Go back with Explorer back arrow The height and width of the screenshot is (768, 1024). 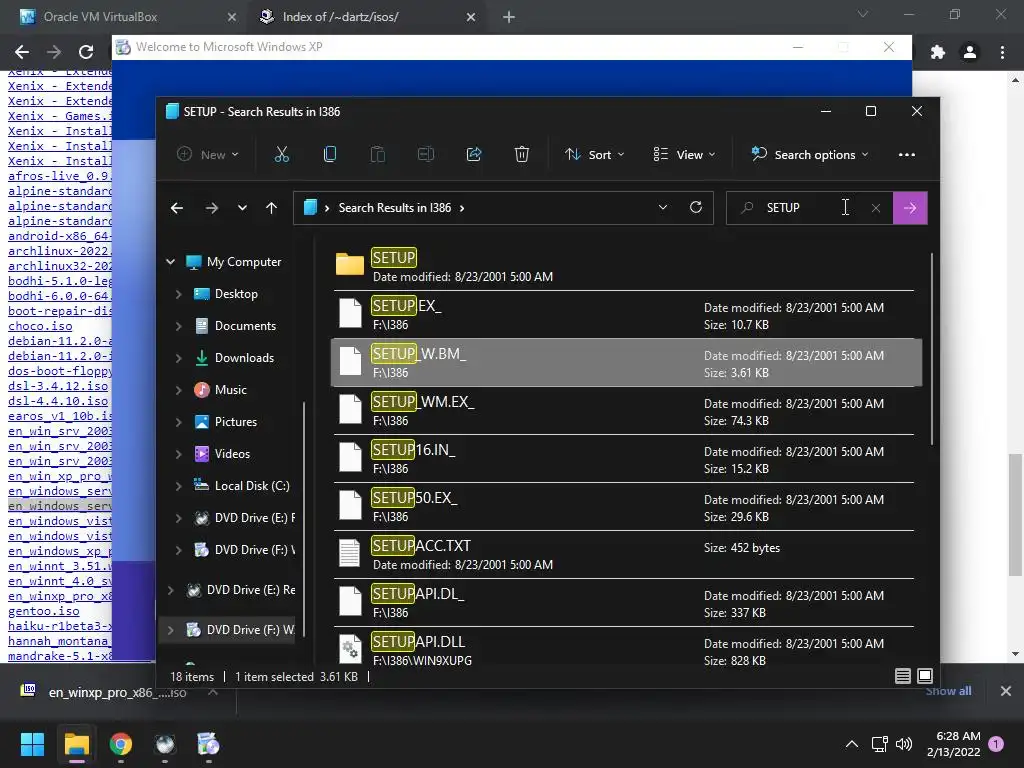click(x=176, y=208)
